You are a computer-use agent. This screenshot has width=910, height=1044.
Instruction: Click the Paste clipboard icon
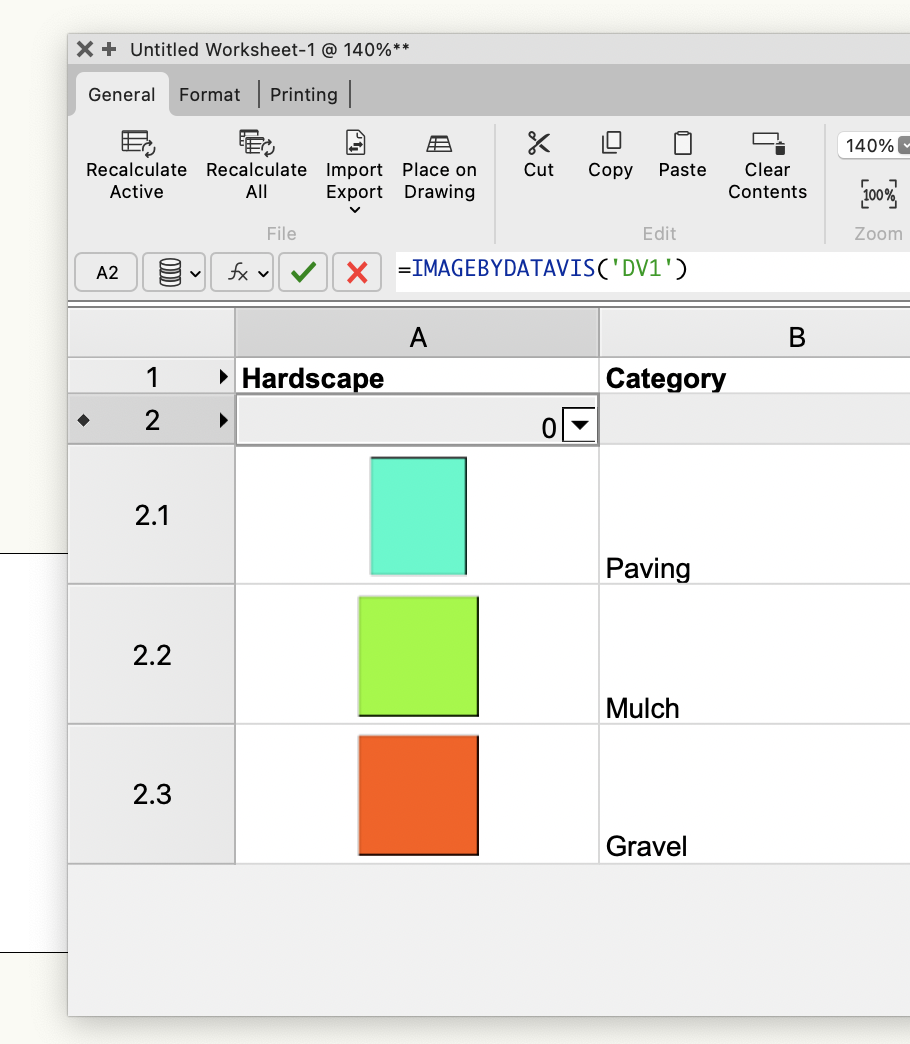682,143
